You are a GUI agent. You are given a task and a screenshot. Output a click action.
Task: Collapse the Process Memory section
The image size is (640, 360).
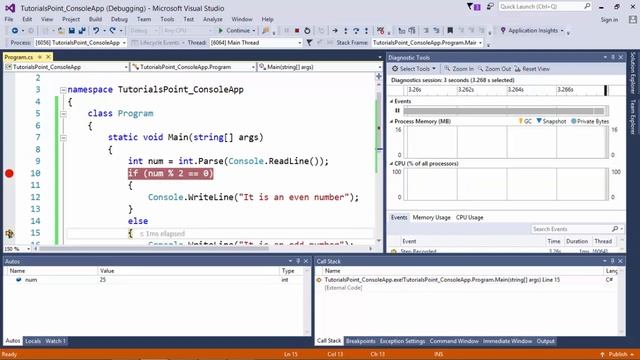pos(391,121)
